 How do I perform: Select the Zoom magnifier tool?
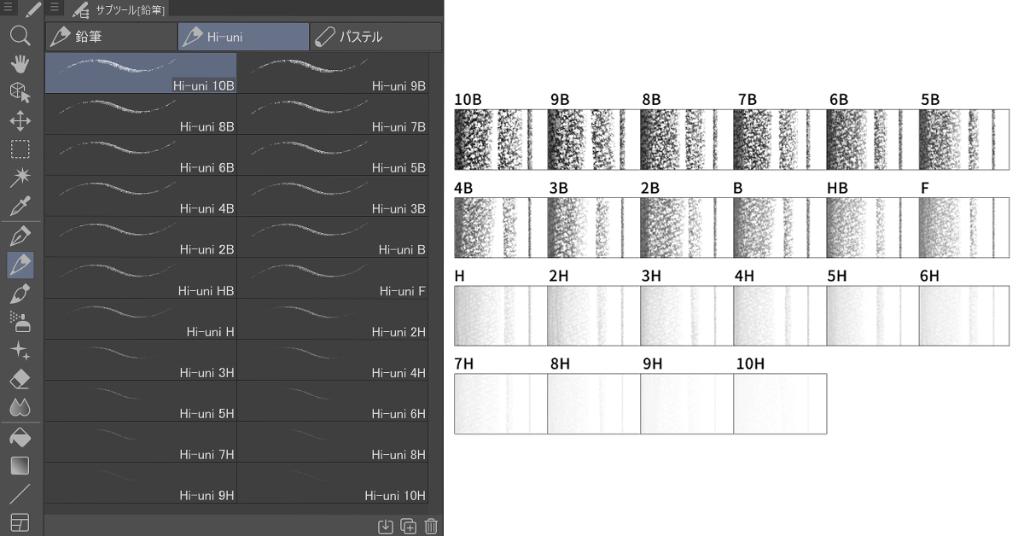20,35
